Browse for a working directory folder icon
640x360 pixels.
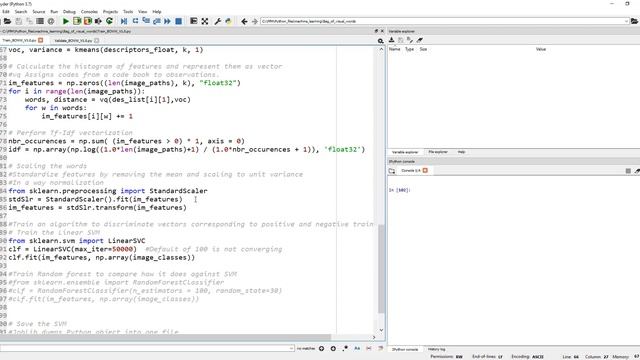635,21
